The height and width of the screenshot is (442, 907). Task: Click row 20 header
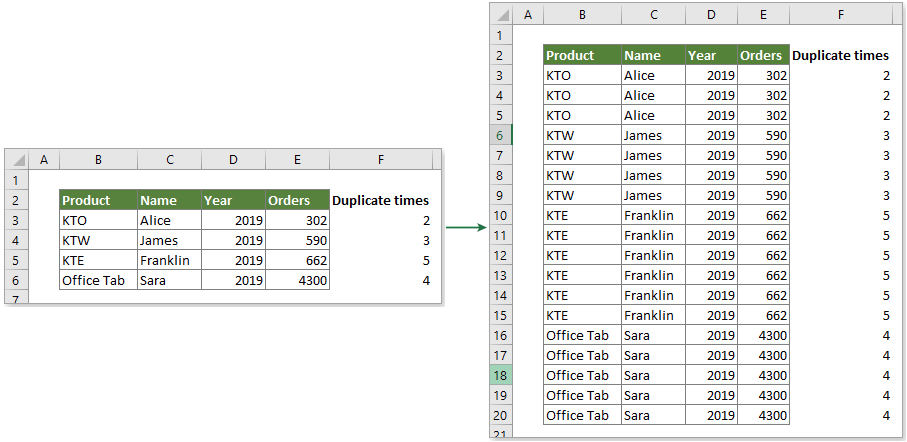click(x=501, y=415)
